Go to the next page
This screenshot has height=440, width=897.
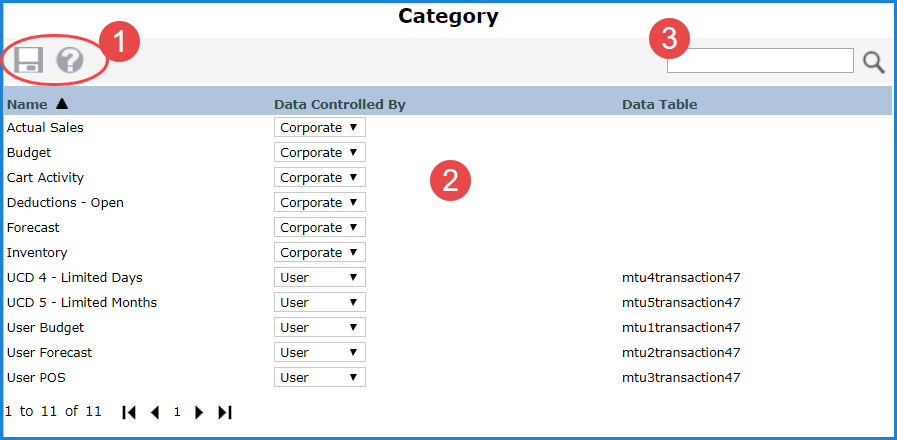pyautogui.click(x=199, y=412)
